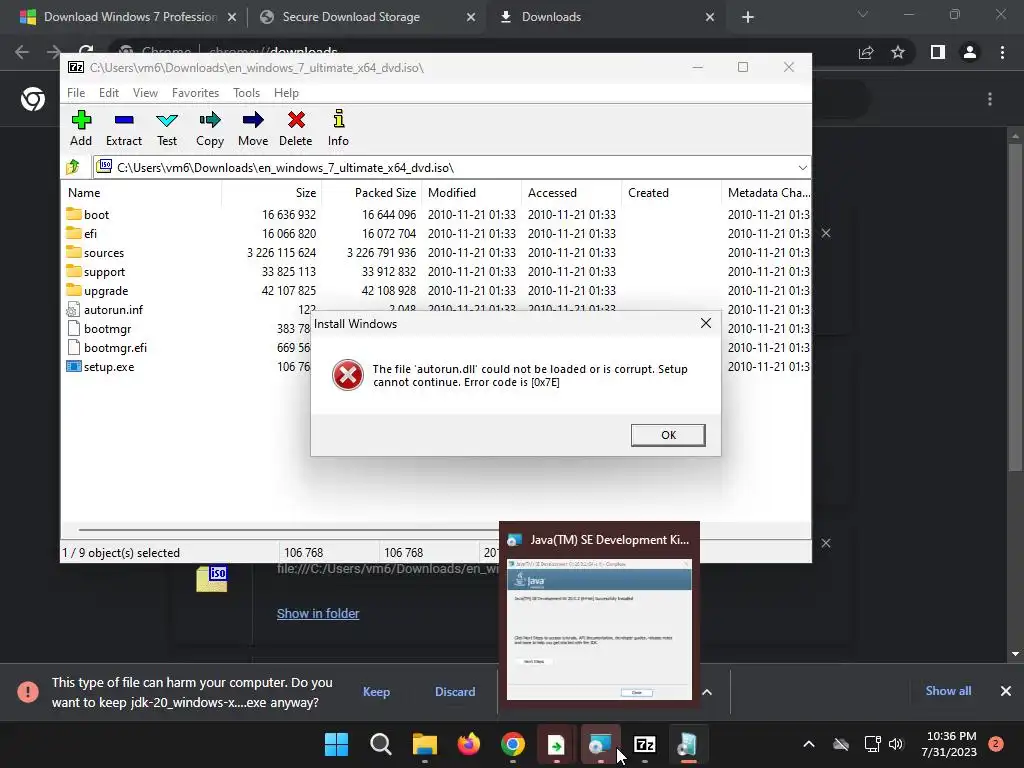Close the Chrome downloads bar
This screenshot has height=768, width=1024.
(x=1006, y=691)
